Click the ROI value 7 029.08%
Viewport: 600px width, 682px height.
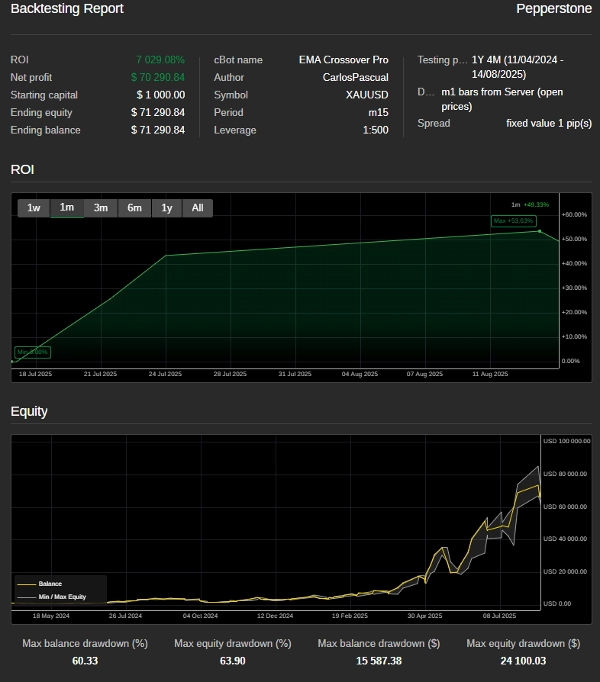coord(160,60)
